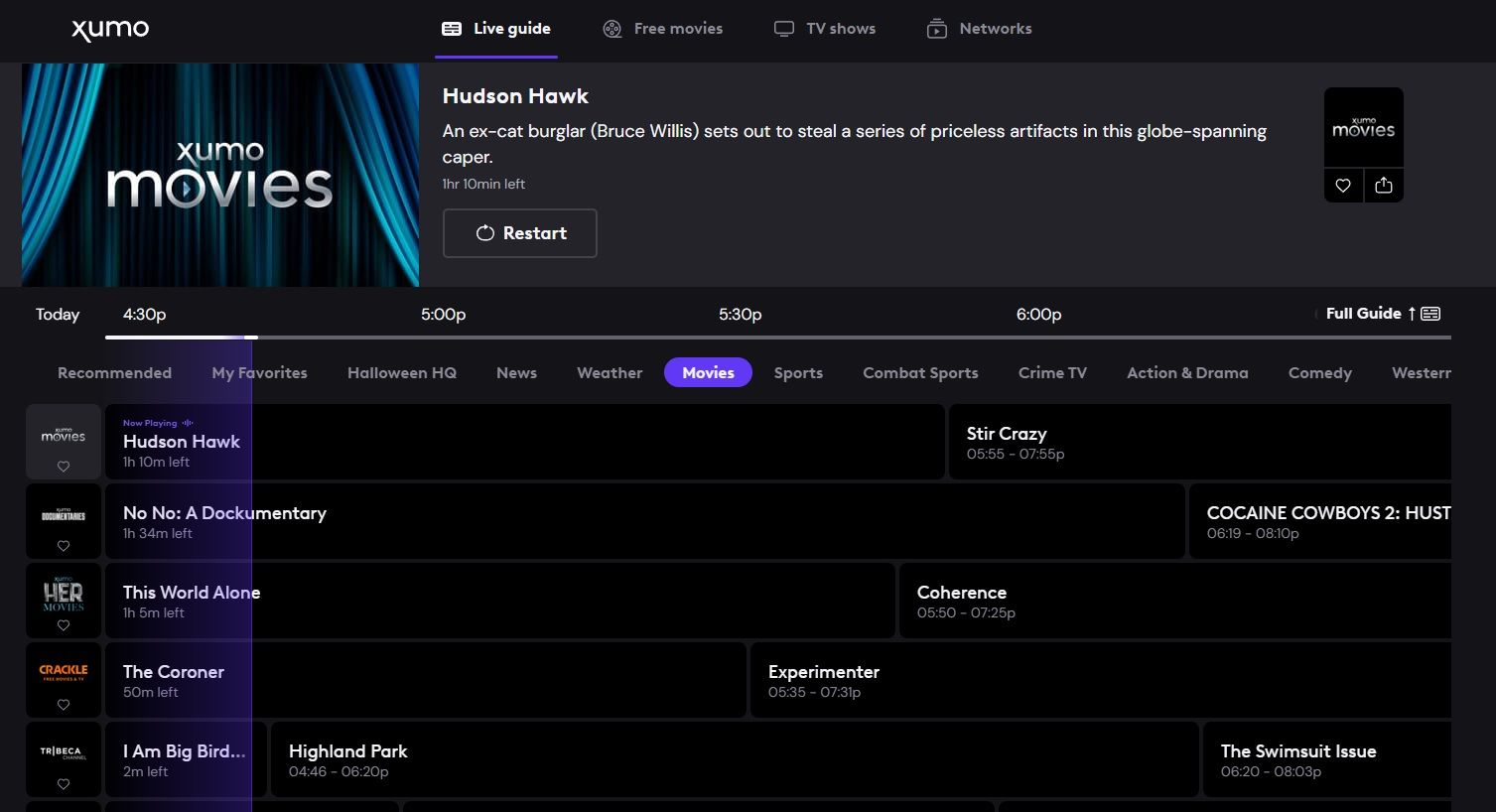Screen dimensions: 1496x812
Task: Click the Today label
Action: pos(58,314)
